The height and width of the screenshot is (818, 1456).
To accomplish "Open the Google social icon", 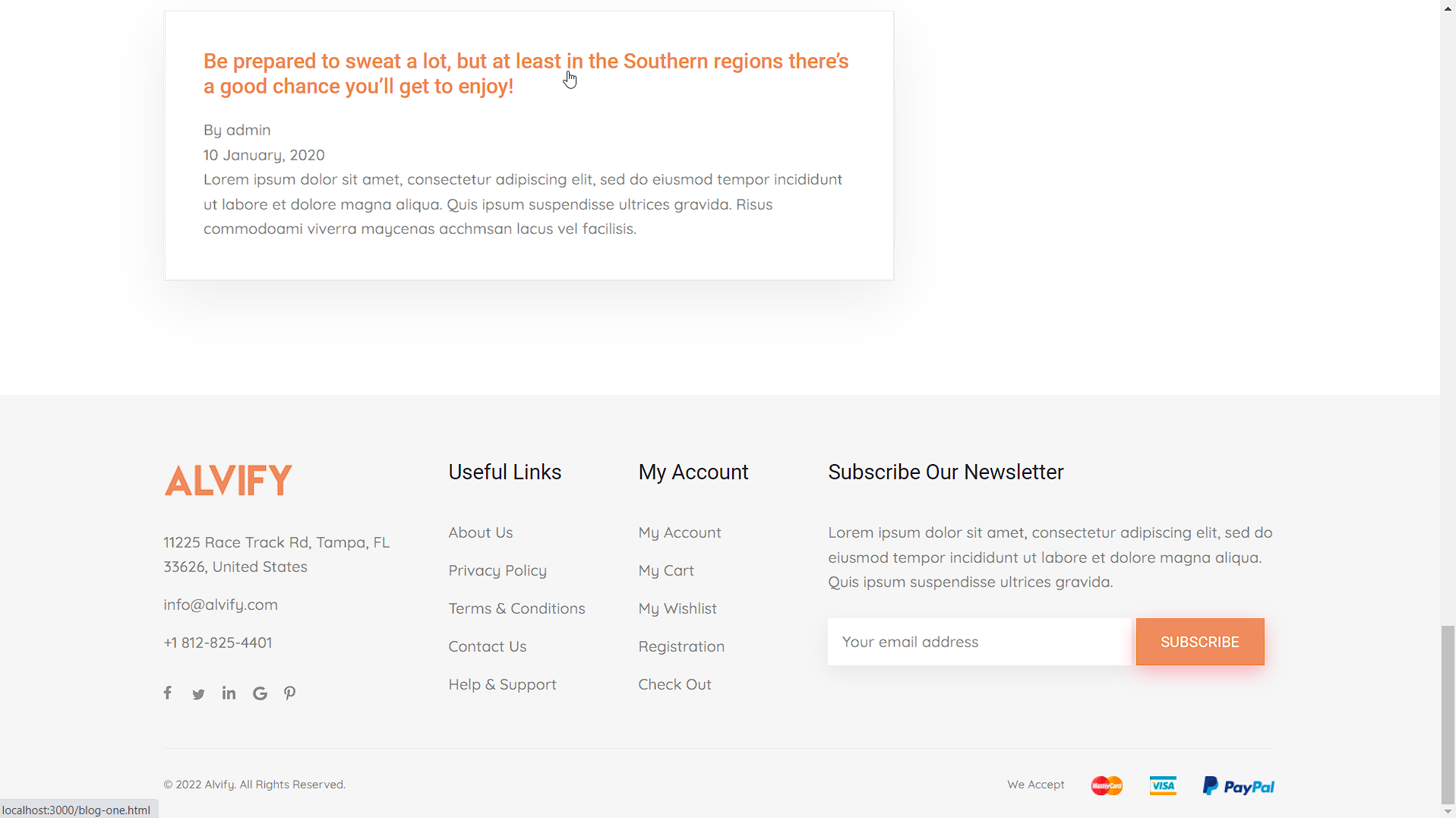I will click(x=260, y=693).
